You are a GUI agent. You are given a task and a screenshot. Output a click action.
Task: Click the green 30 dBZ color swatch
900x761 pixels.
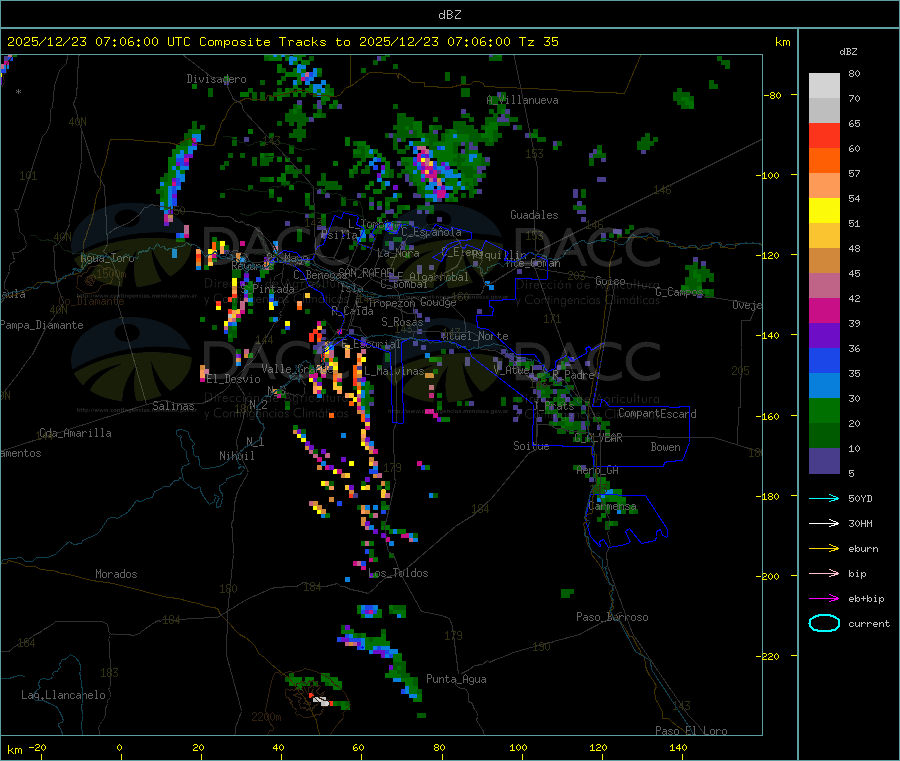pyautogui.click(x=824, y=410)
